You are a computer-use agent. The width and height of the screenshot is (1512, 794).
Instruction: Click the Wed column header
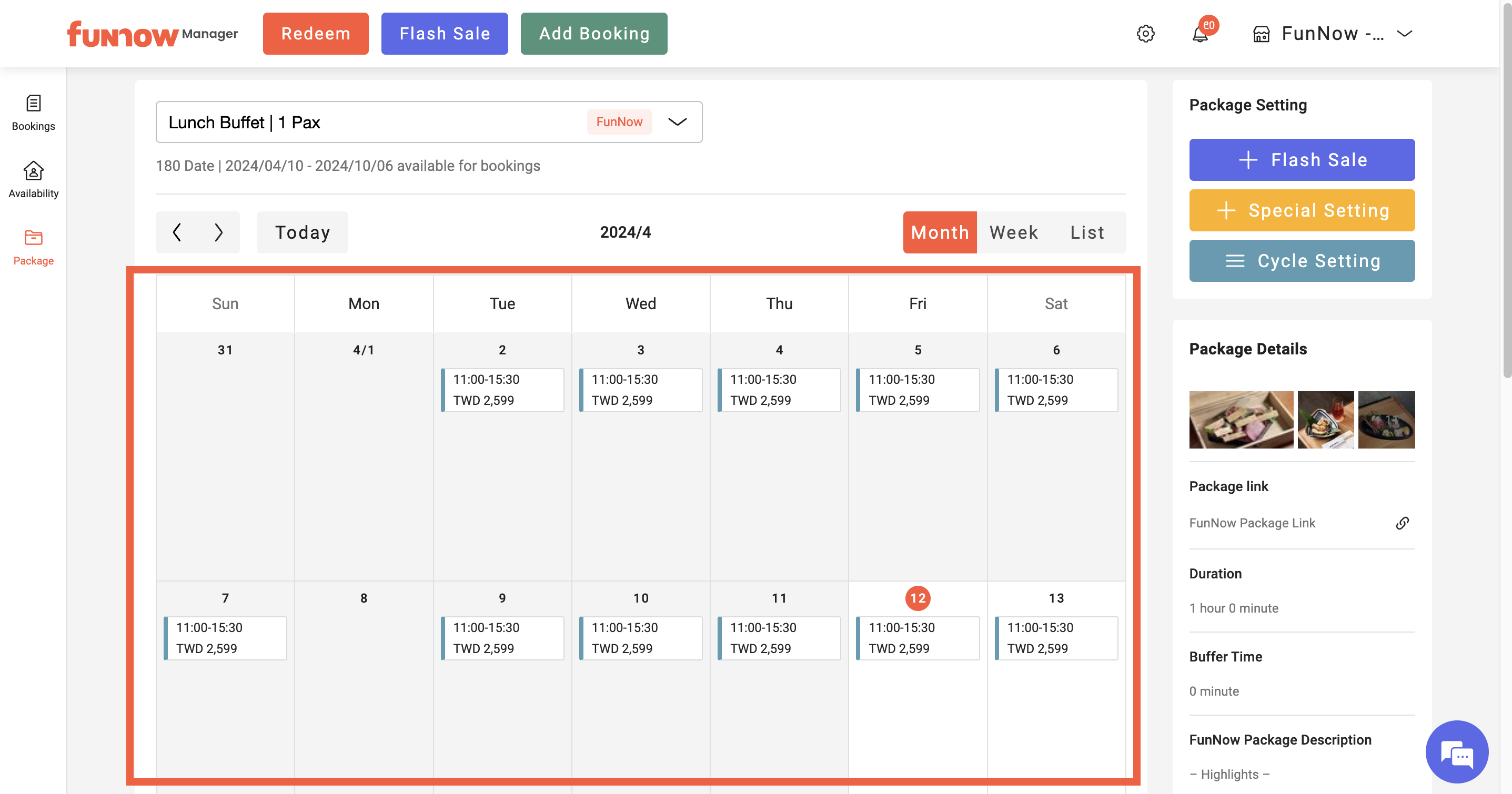point(641,304)
